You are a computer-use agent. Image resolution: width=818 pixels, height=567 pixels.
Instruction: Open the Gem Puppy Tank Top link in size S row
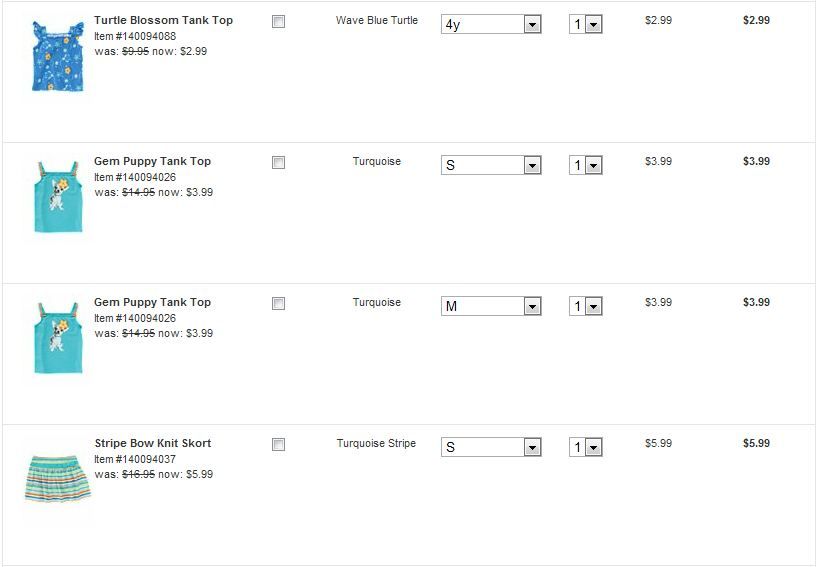[x=152, y=161]
